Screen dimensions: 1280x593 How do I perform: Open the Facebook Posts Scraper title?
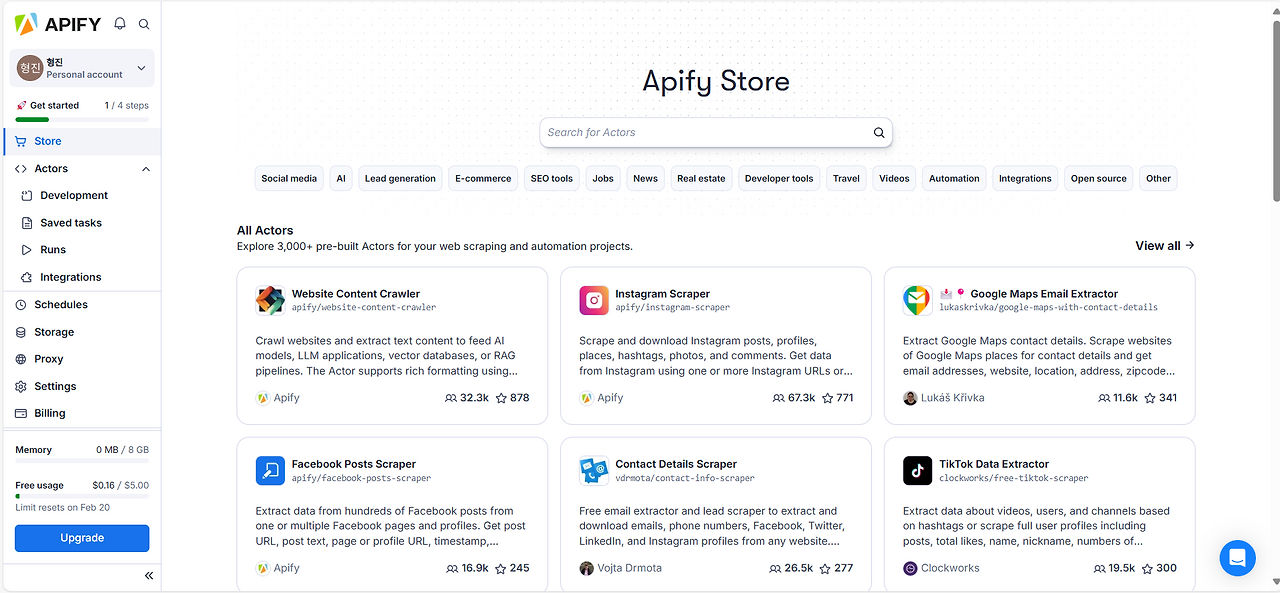tap(354, 464)
